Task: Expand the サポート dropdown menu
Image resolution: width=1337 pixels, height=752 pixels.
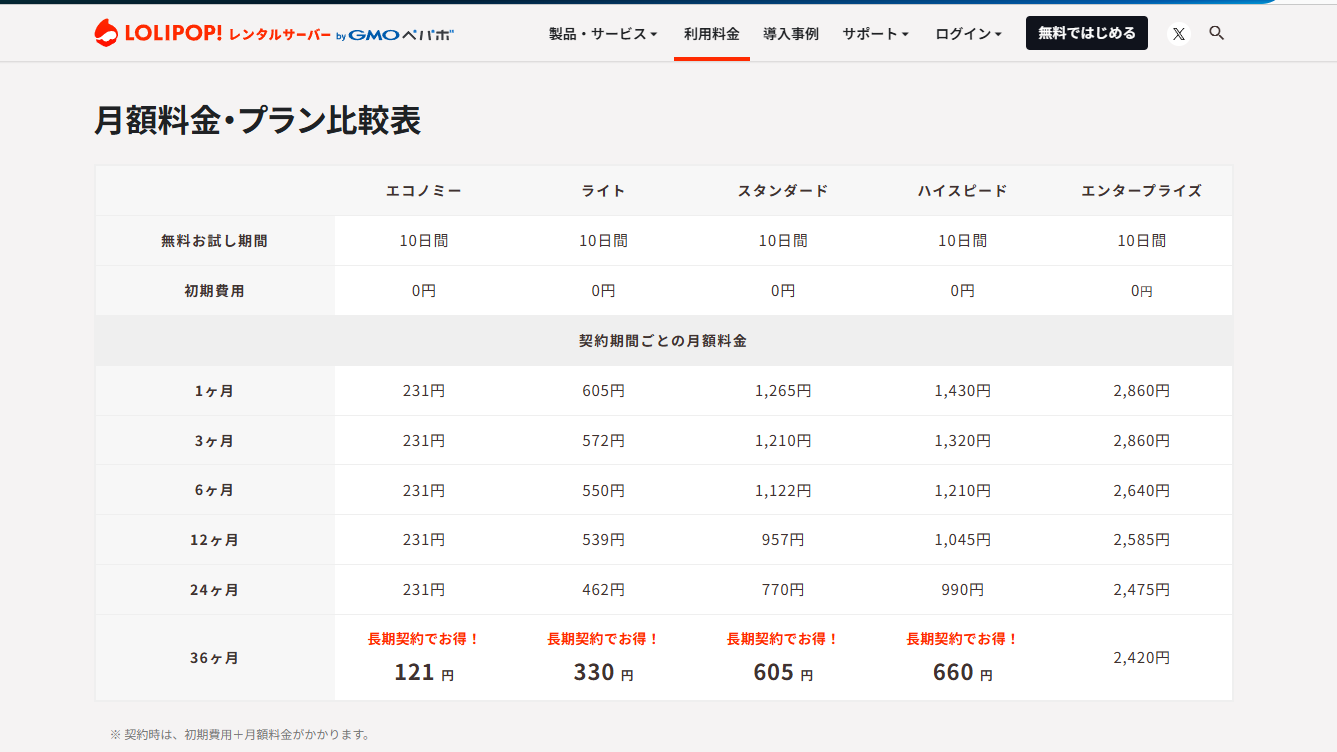Action: (875, 34)
